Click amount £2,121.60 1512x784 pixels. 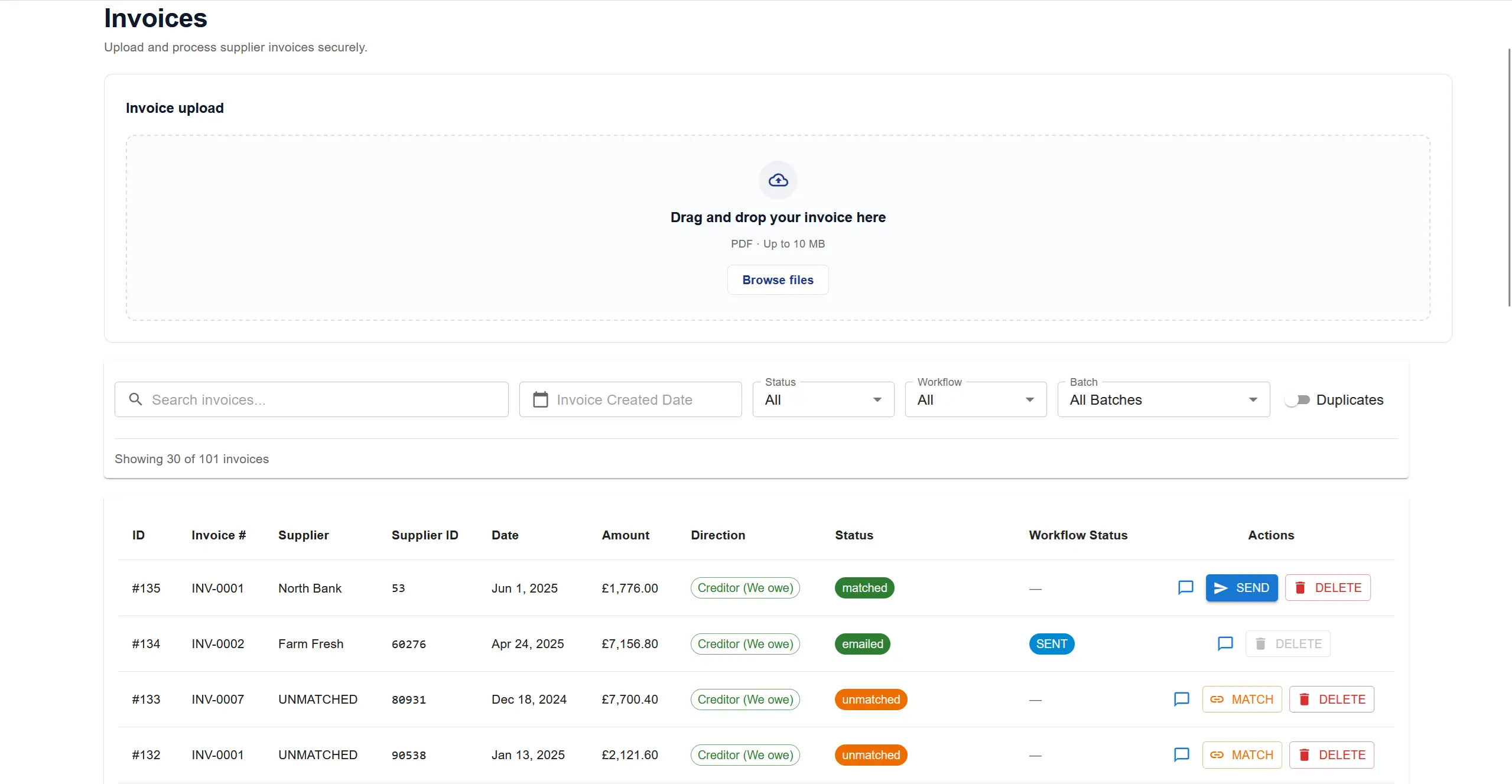click(x=629, y=754)
